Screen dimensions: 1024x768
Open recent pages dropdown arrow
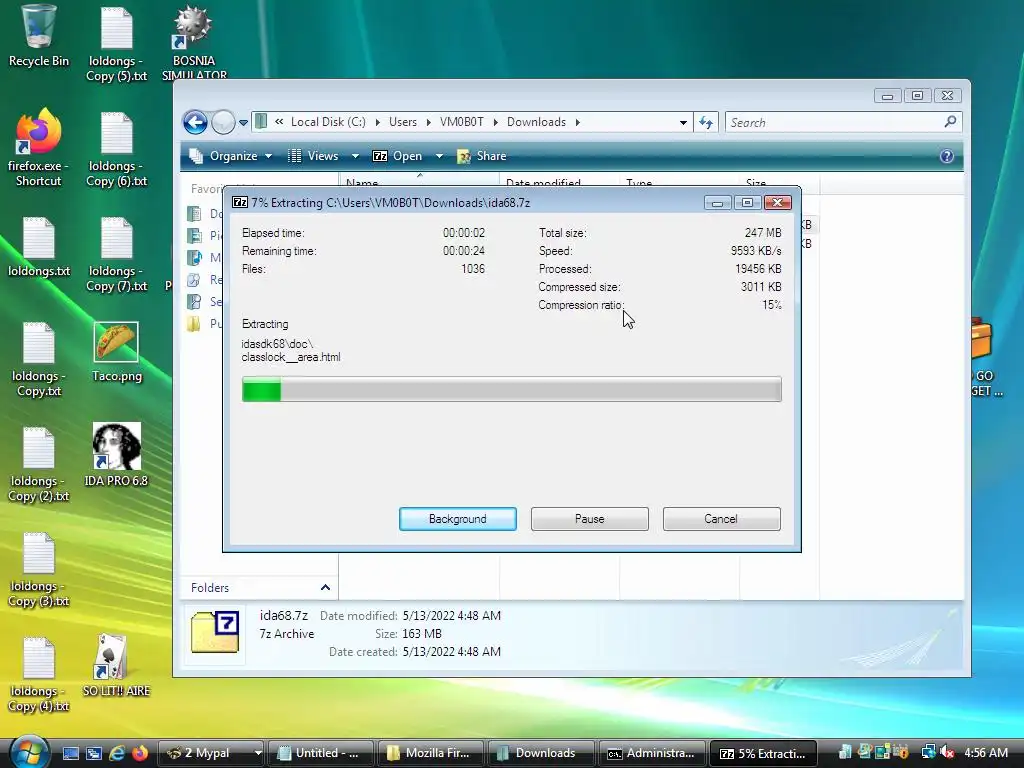coord(243,122)
